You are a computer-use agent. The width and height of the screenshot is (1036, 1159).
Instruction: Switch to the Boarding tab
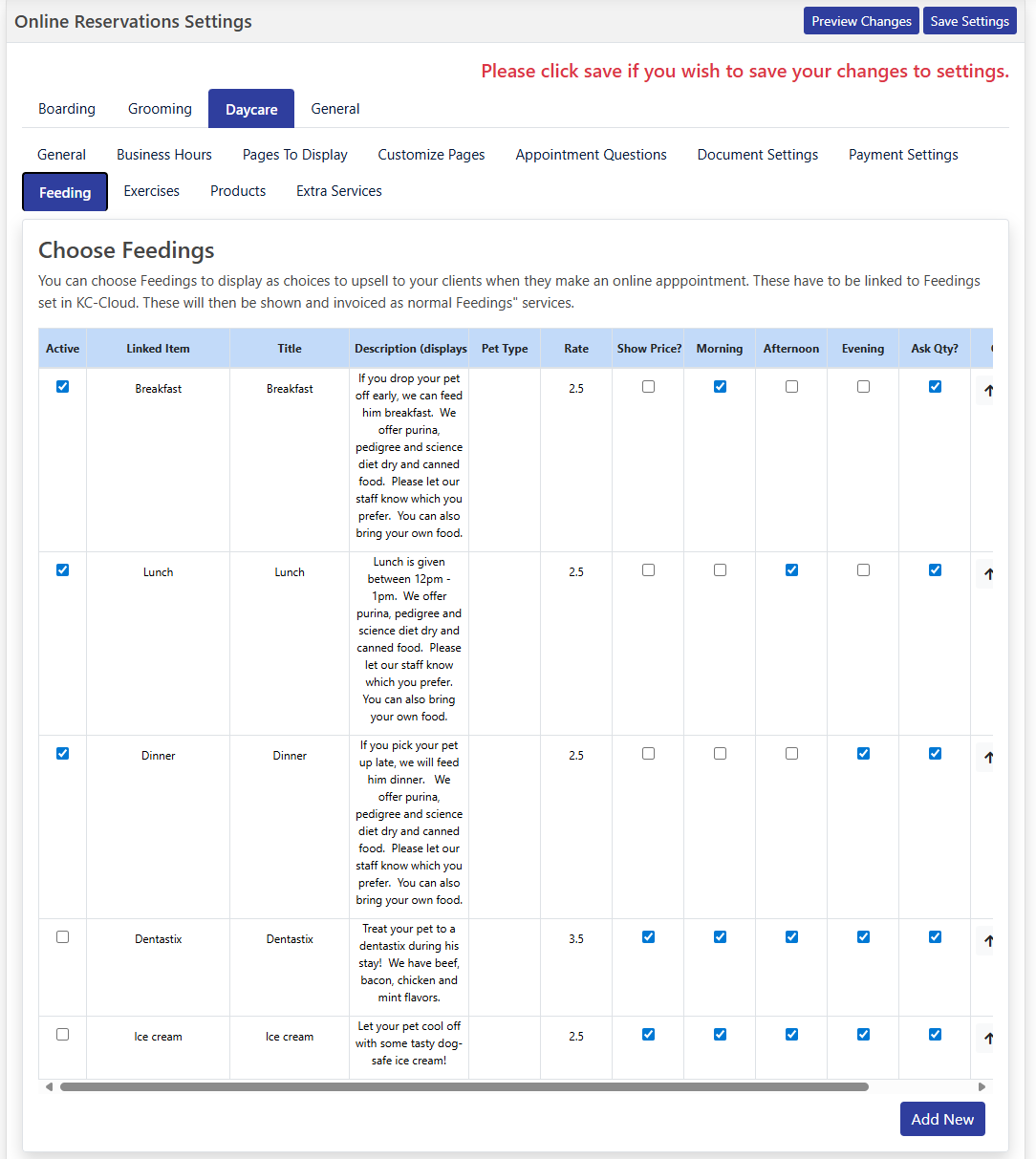67,109
